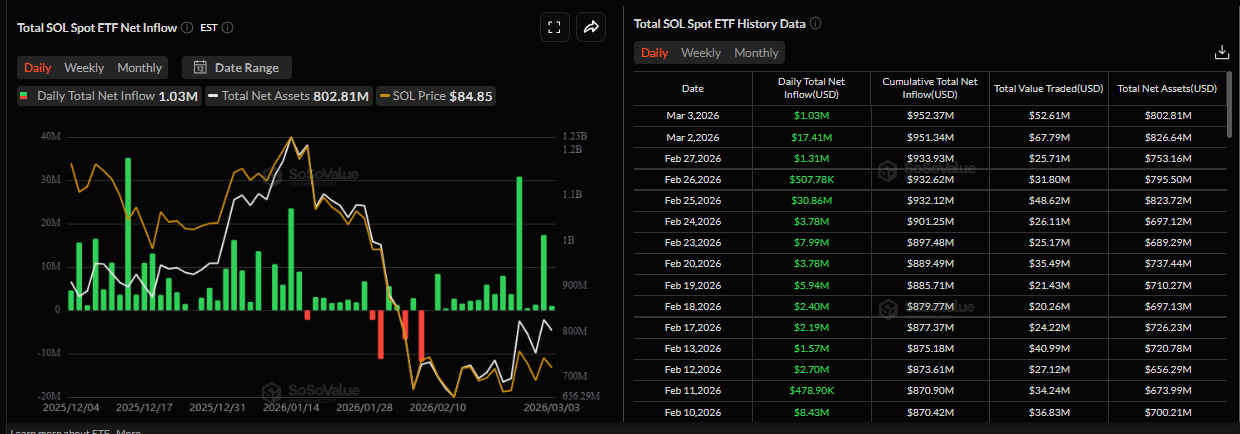
Task: Click info icon beside History Data title
Action: [815, 23]
